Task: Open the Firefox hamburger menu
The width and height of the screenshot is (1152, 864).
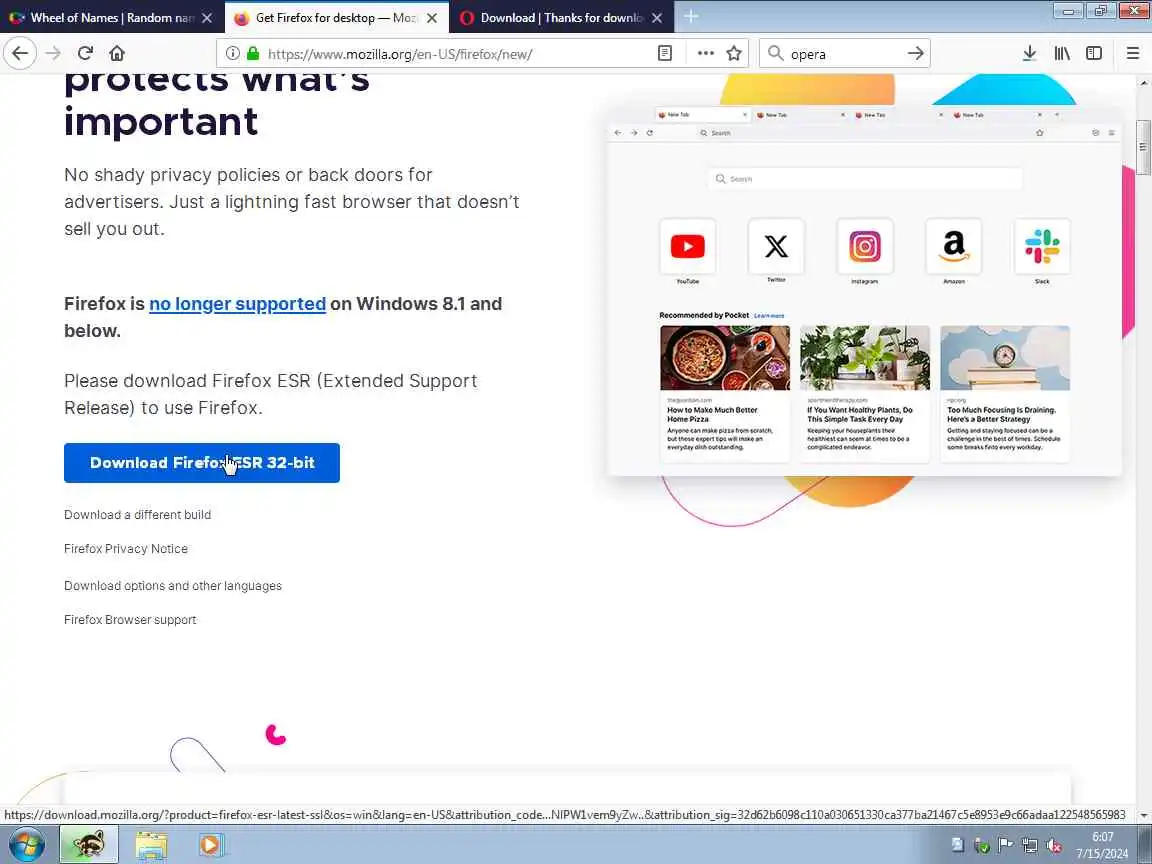Action: click(1132, 54)
